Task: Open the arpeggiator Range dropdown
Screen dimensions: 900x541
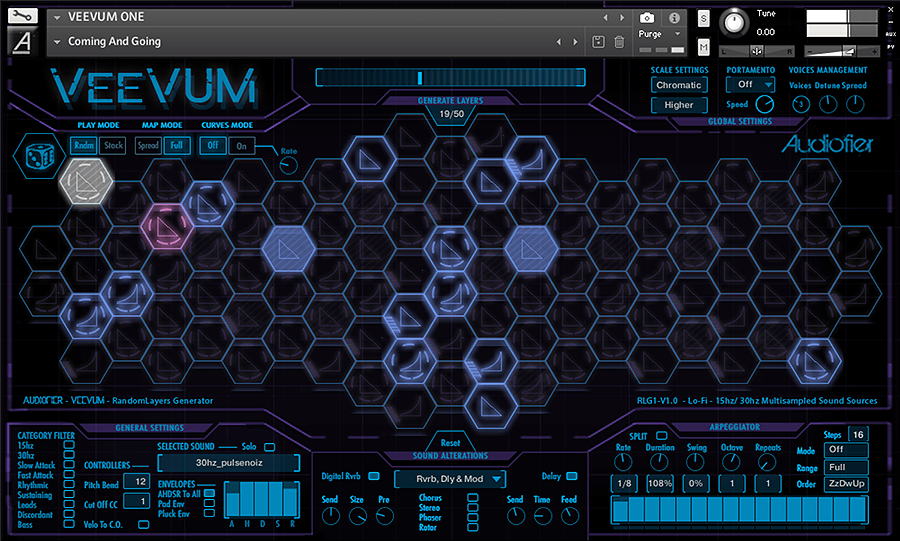Action: (846, 467)
